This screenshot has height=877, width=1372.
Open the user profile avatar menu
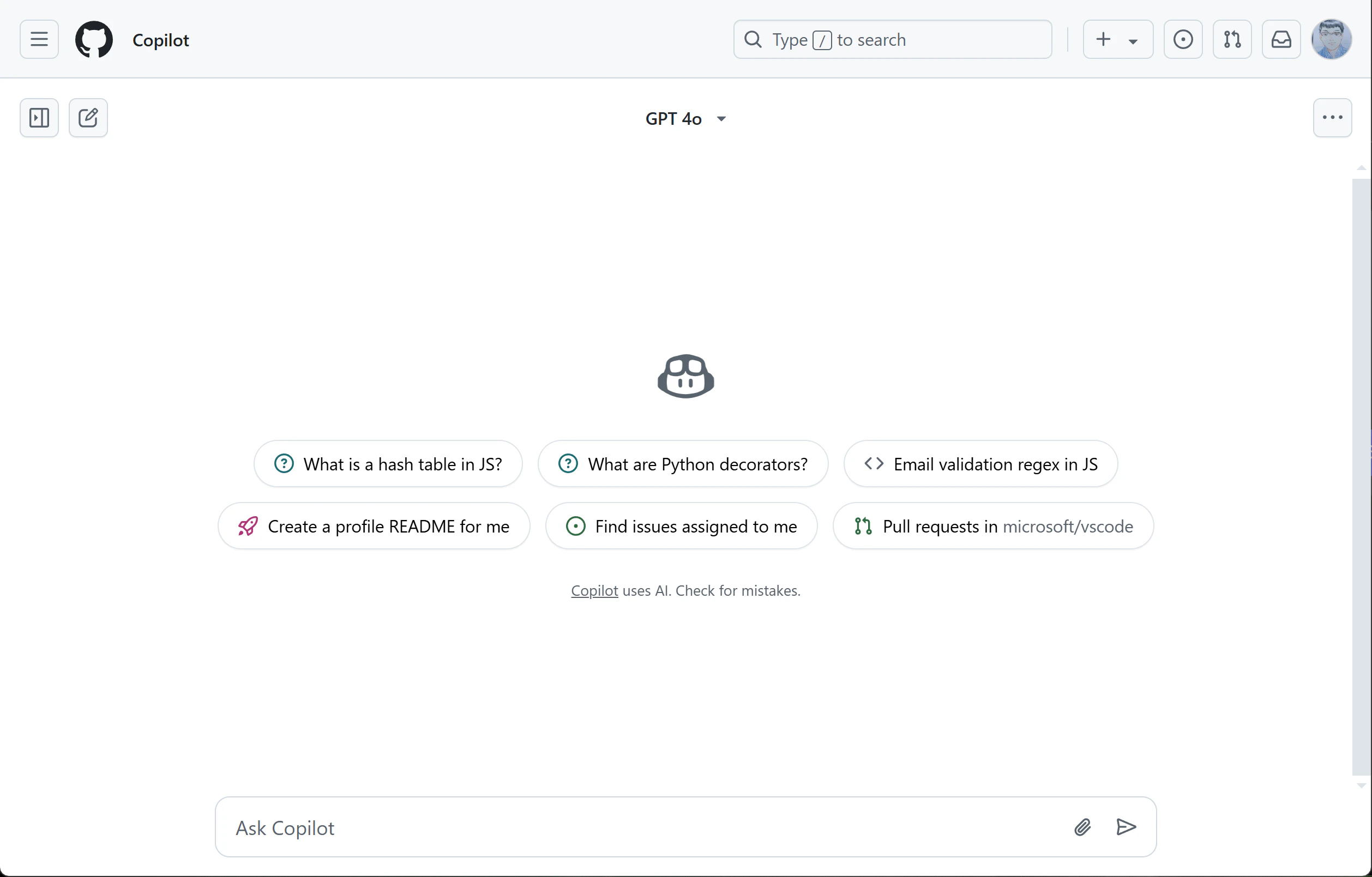(x=1331, y=39)
